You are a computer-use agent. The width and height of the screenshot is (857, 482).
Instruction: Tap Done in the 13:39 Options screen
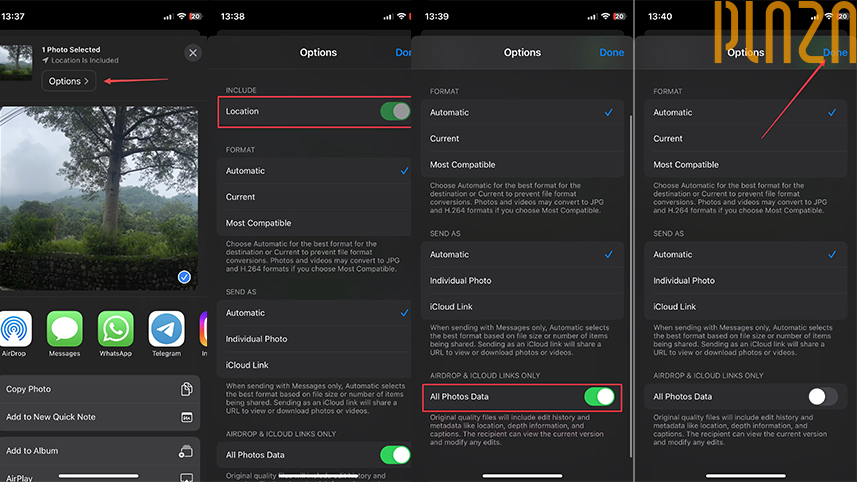(612, 52)
